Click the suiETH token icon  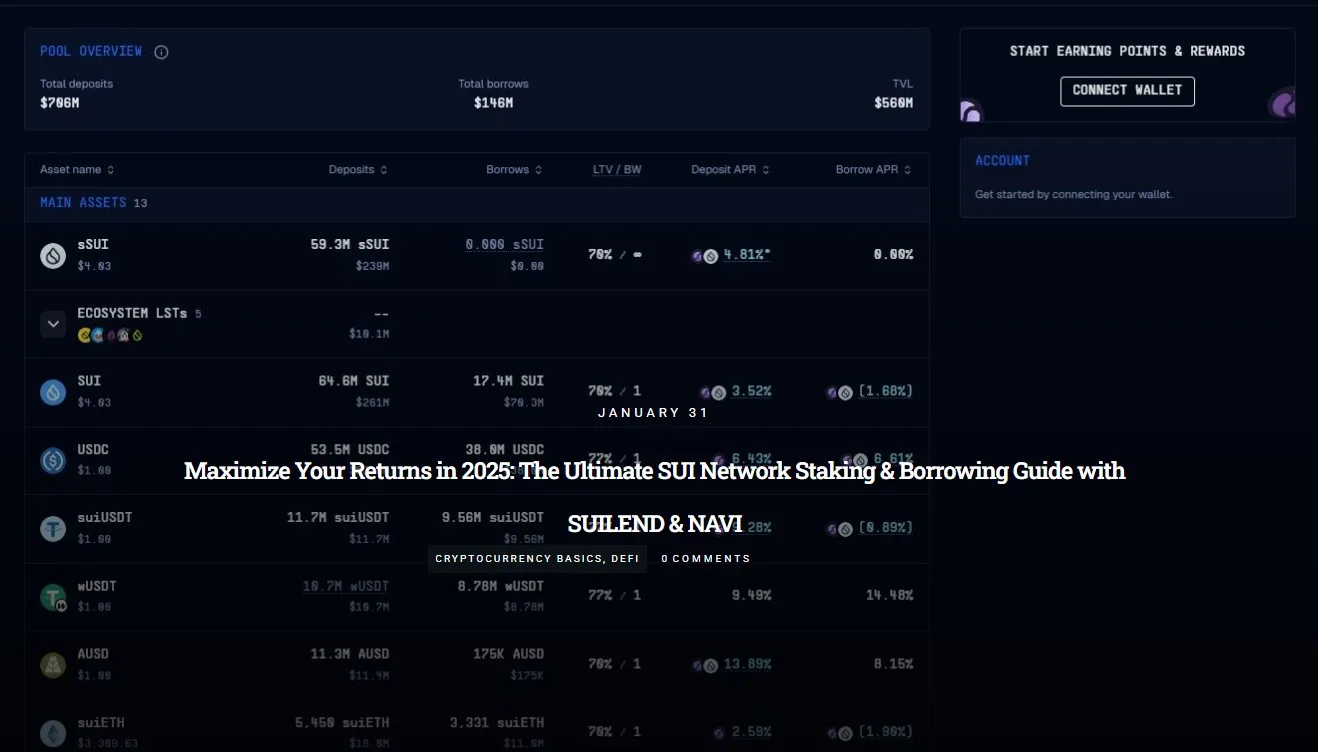[52, 732]
